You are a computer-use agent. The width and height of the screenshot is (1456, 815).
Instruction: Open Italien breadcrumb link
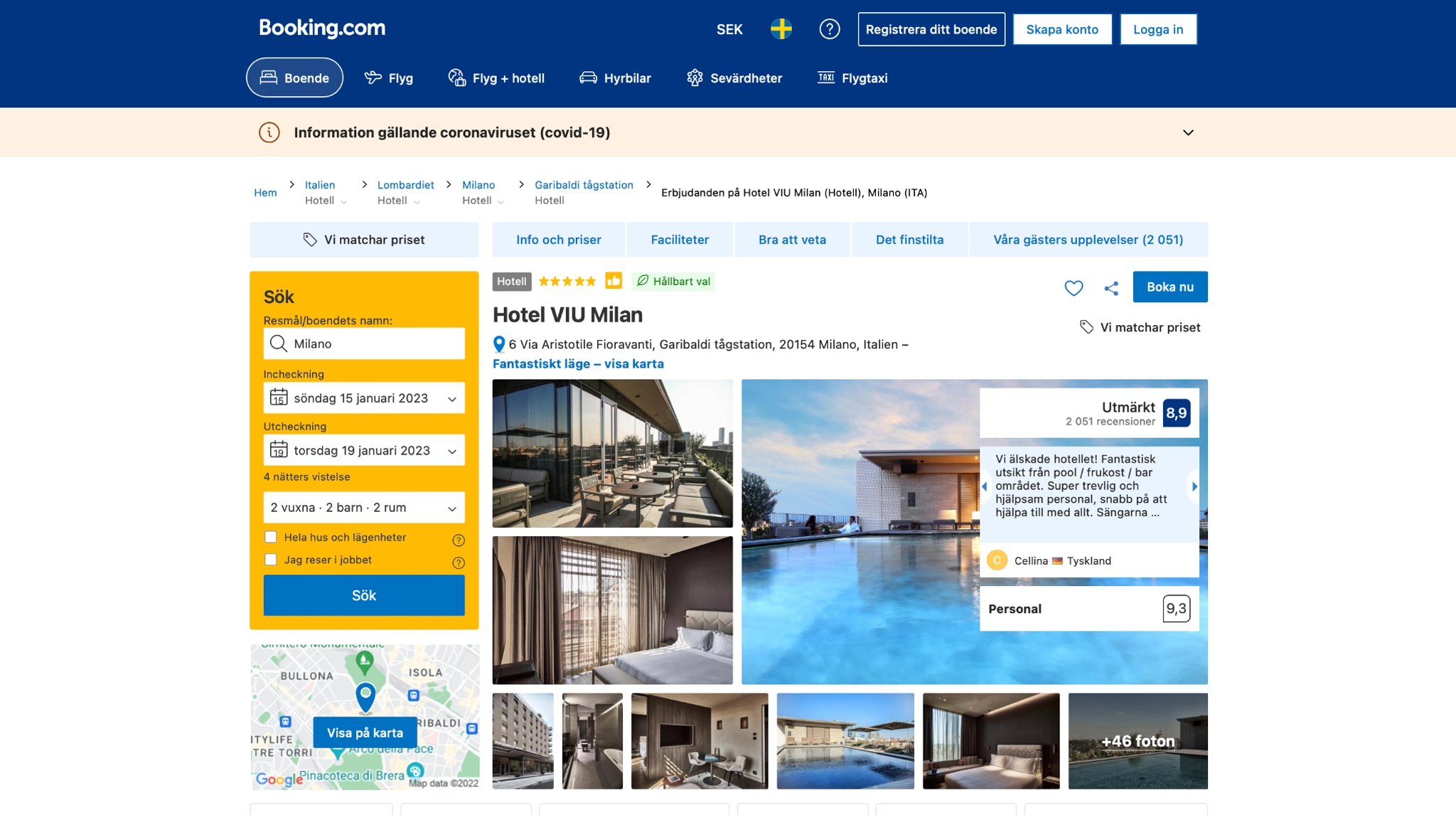tap(320, 185)
